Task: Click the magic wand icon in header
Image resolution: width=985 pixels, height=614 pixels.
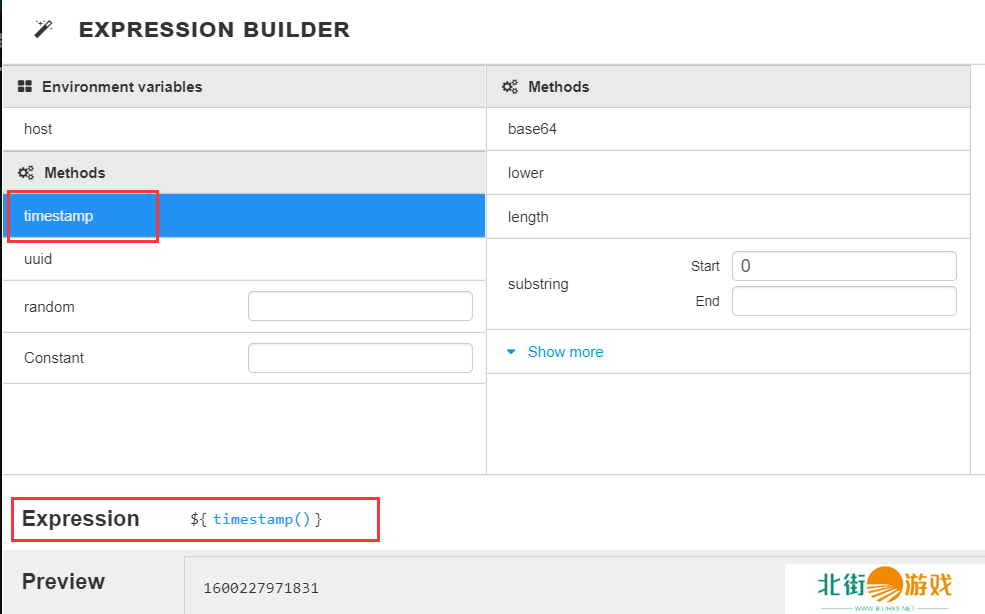Action: 43,29
